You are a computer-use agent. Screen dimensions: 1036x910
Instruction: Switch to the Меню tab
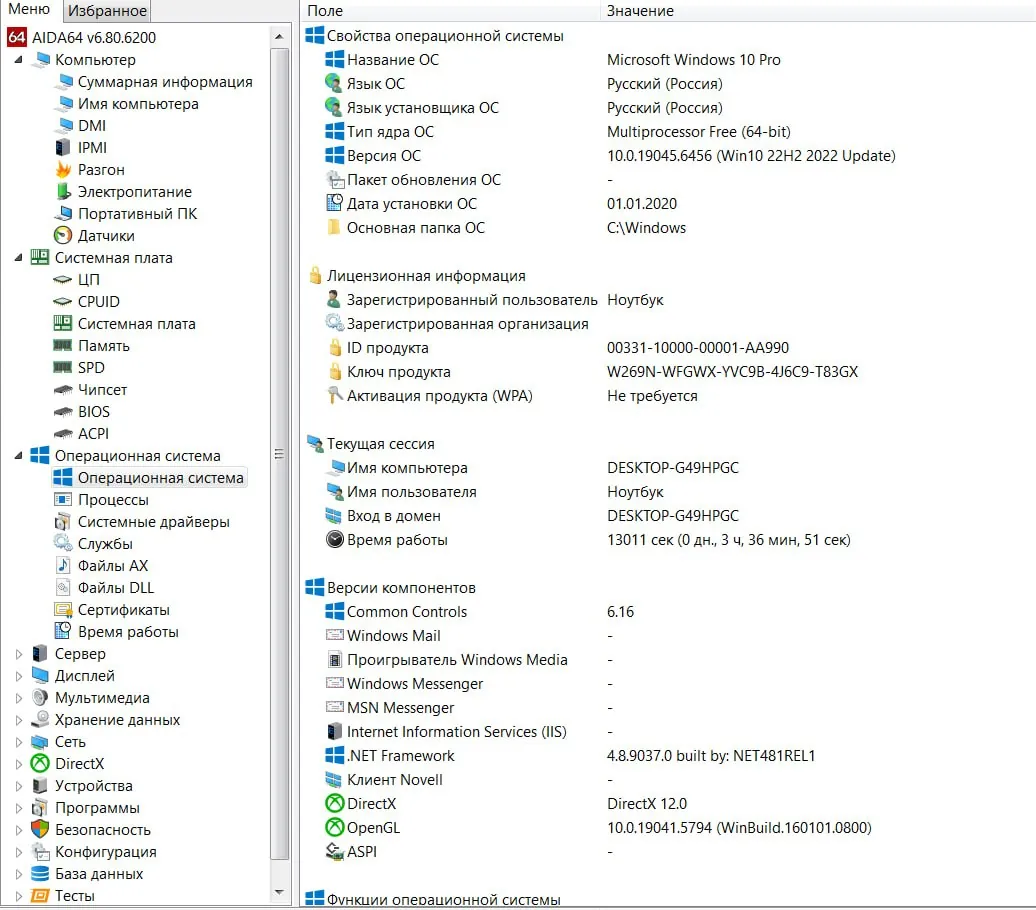29,9
